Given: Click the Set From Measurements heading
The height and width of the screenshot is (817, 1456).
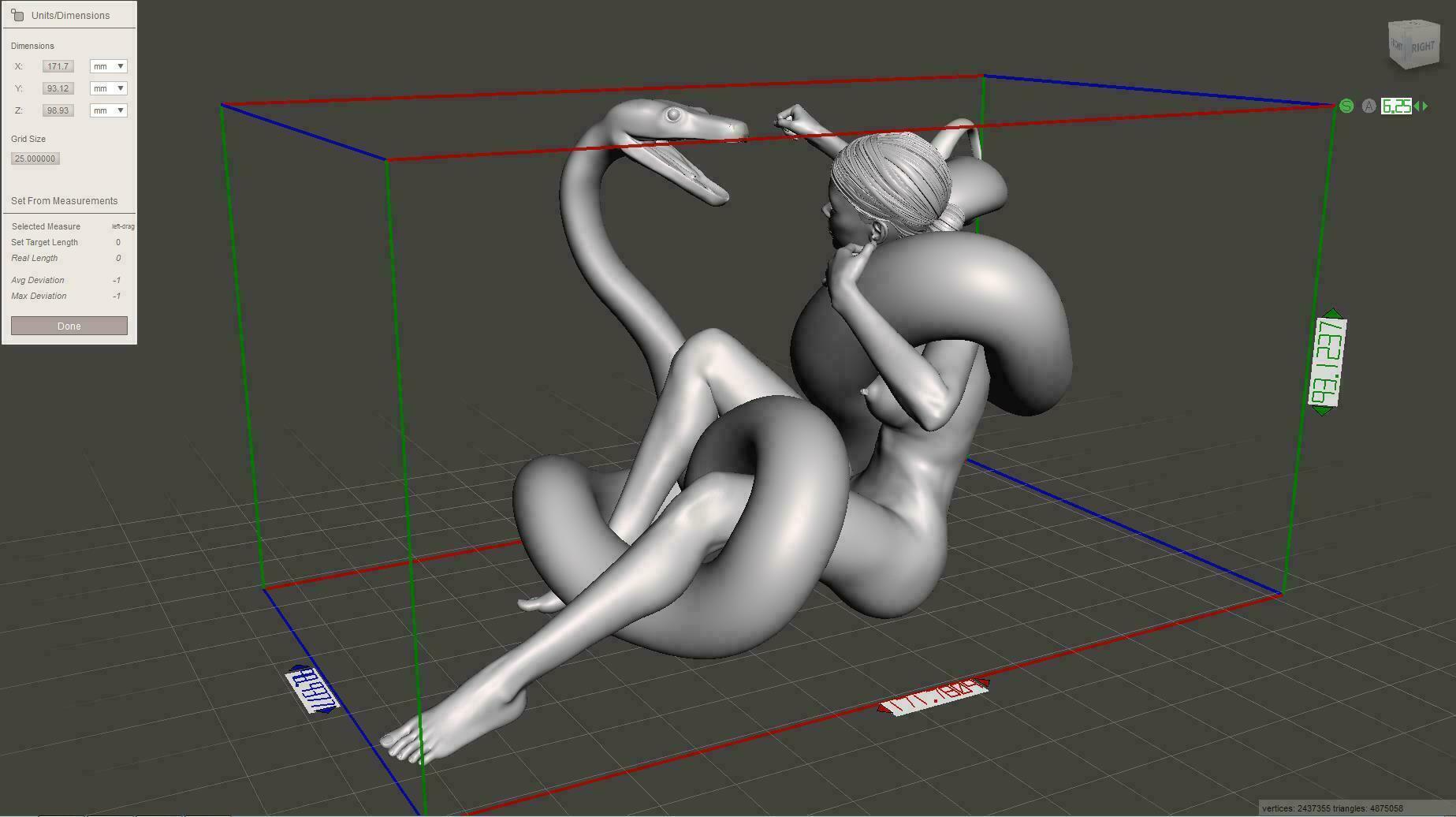Looking at the screenshot, I should coord(64,201).
